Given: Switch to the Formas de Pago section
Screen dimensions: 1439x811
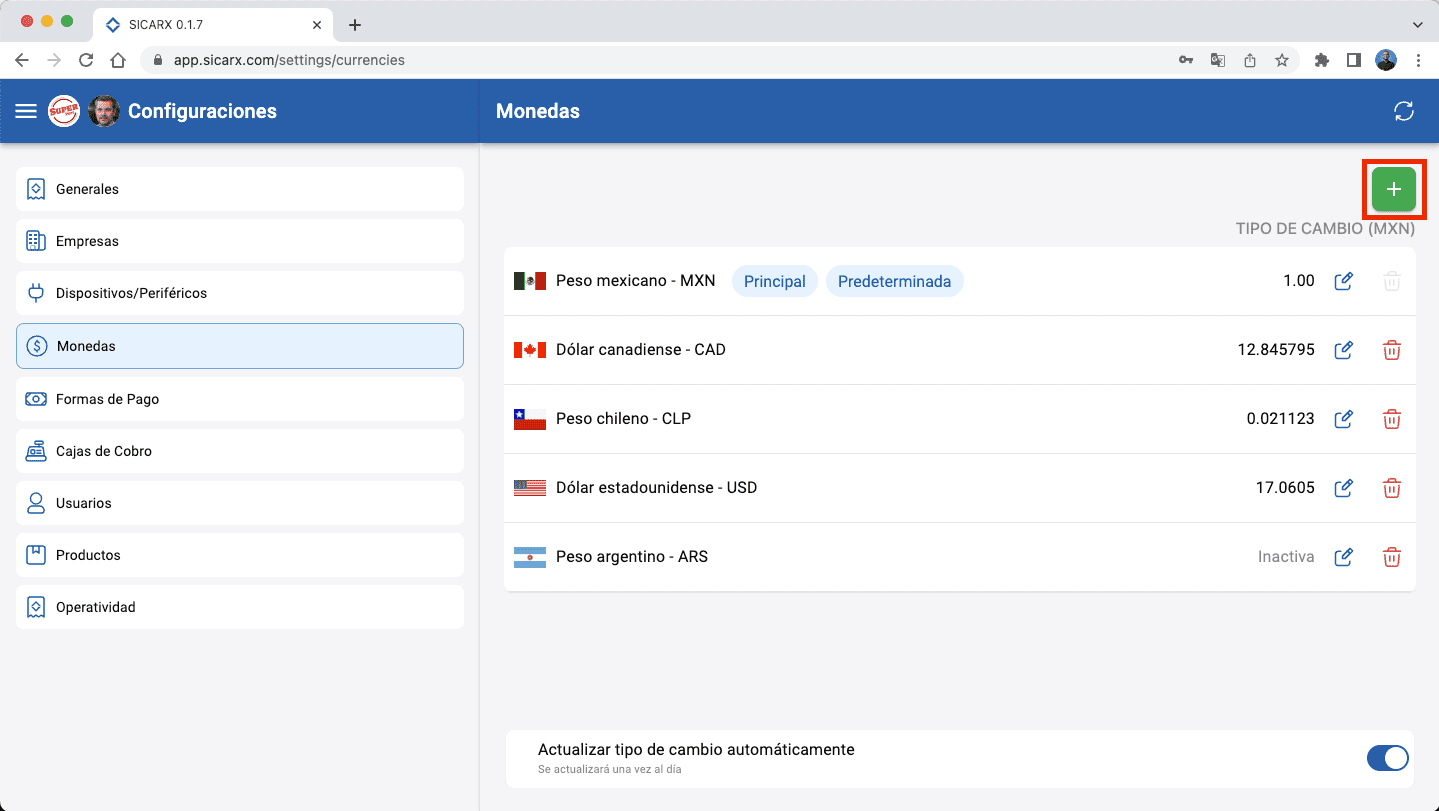Looking at the screenshot, I should 239,398.
